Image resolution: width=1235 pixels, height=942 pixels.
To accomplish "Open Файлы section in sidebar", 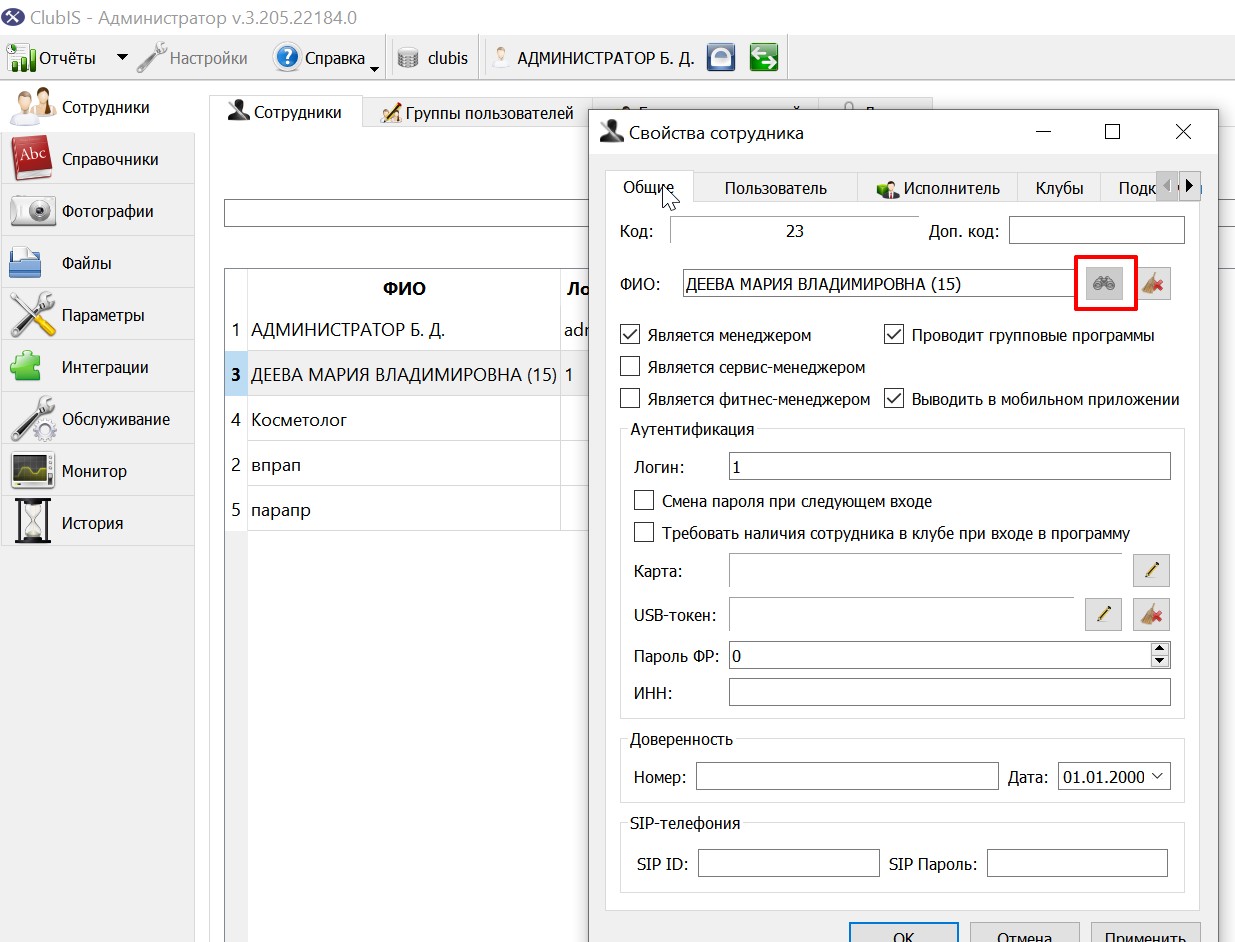I will click(x=98, y=263).
